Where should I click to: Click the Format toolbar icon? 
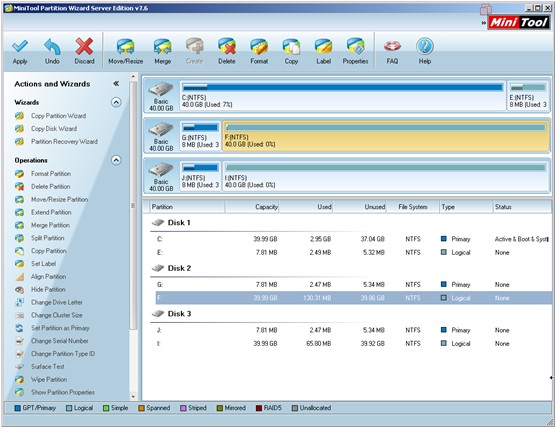coord(259,47)
